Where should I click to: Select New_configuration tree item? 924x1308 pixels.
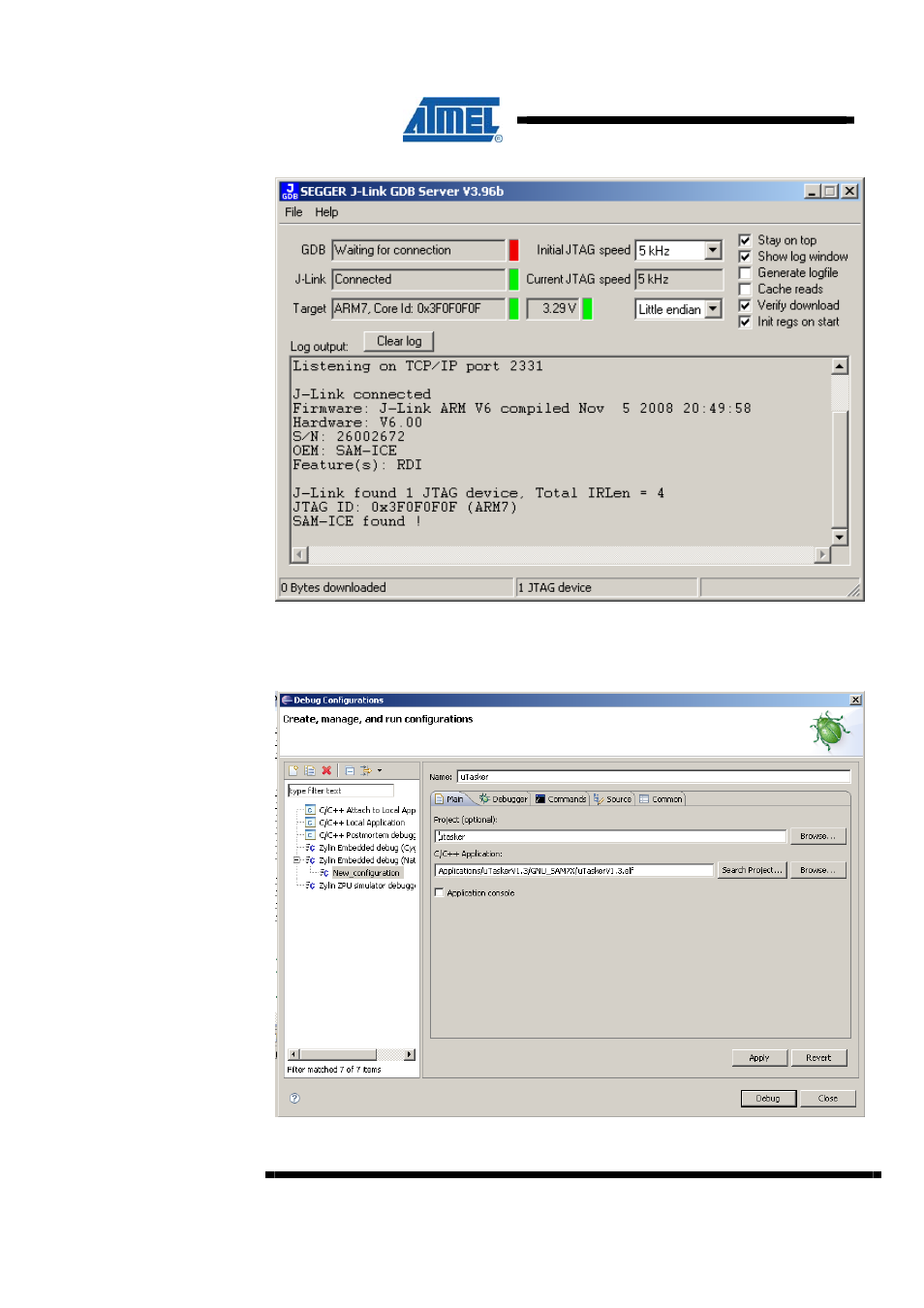(x=366, y=873)
